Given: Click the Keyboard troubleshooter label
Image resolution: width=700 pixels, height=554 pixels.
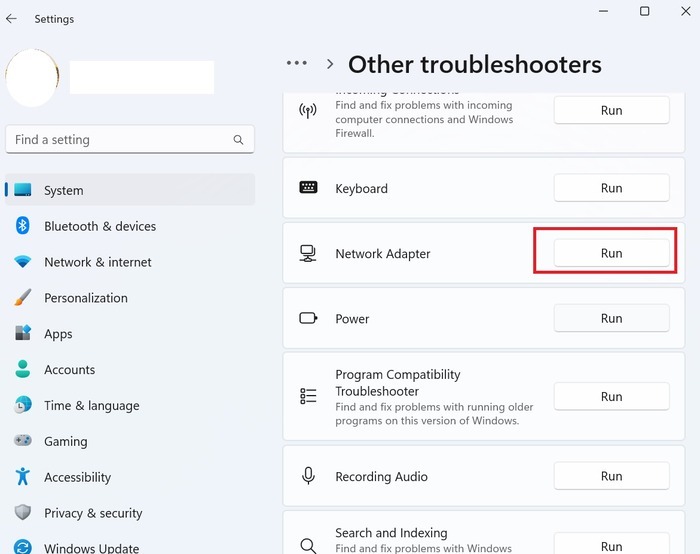Looking at the screenshot, I should (361, 188).
